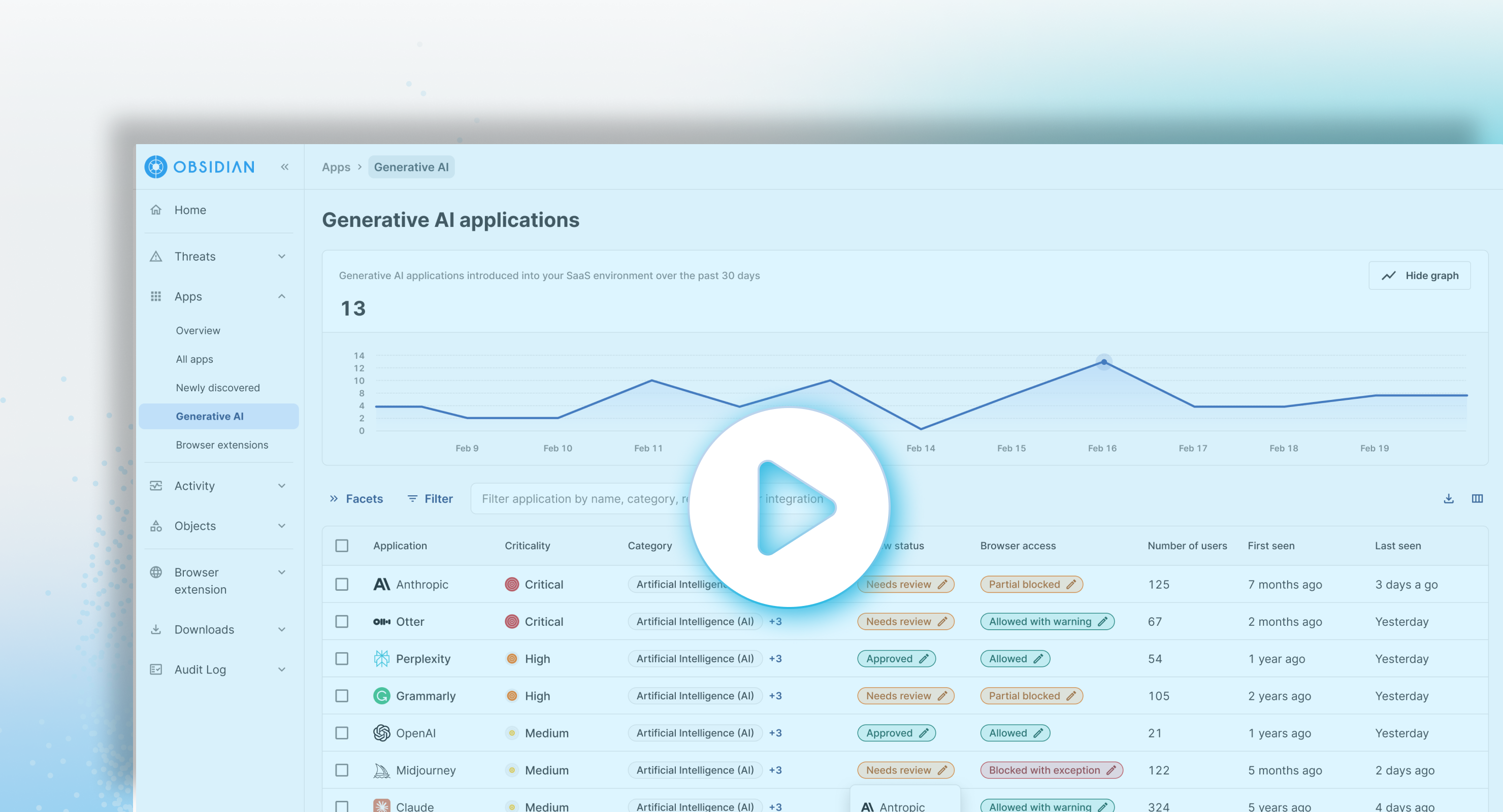The width and height of the screenshot is (1503, 812).
Task: Edit Anthropic's Needs review status pencil
Action: 942,585
